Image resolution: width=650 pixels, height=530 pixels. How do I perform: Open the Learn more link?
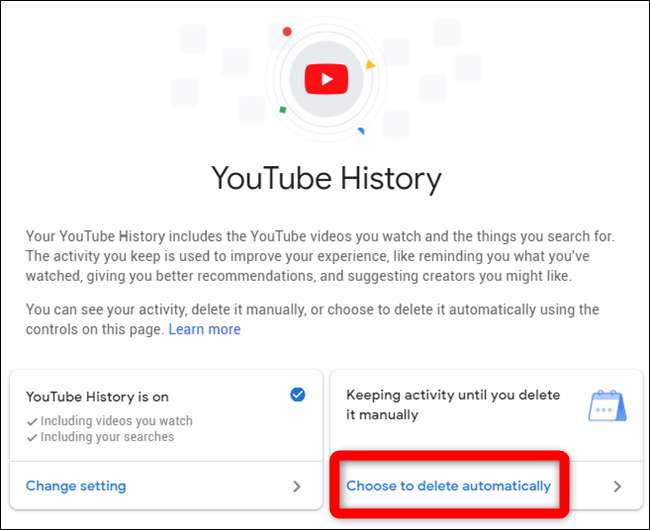(x=204, y=329)
